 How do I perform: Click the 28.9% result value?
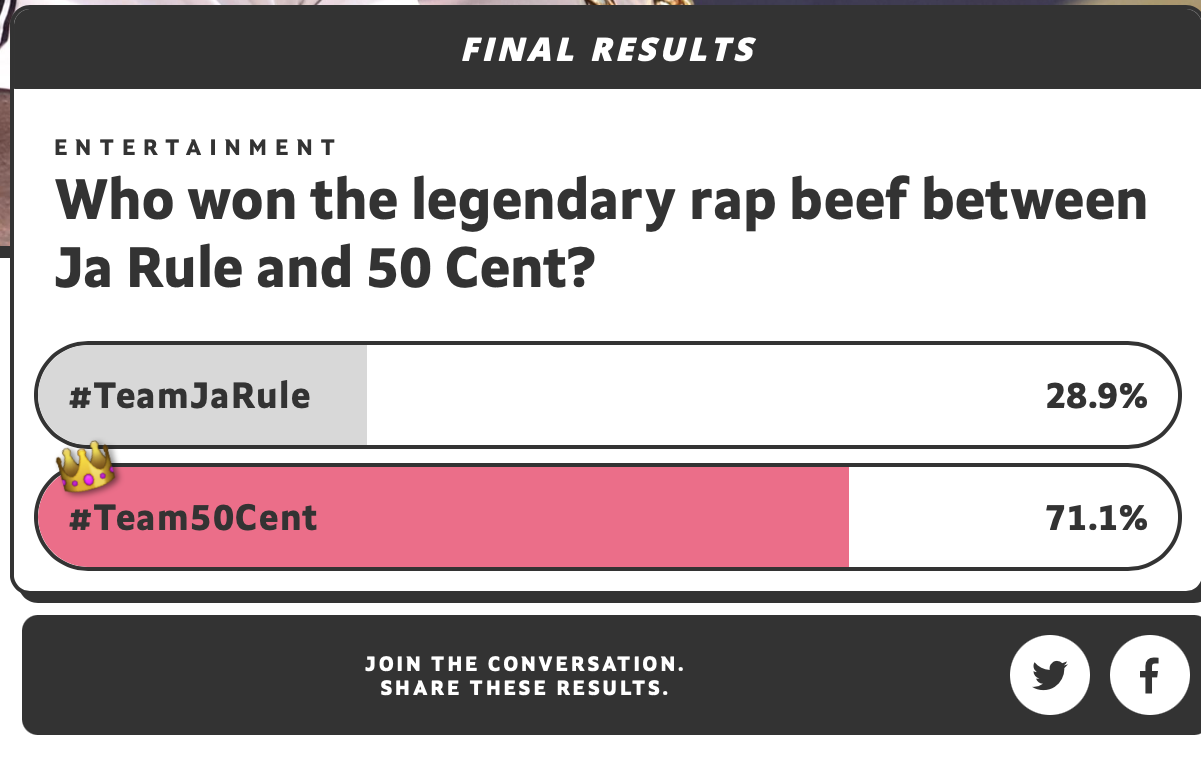[1096, 397]
